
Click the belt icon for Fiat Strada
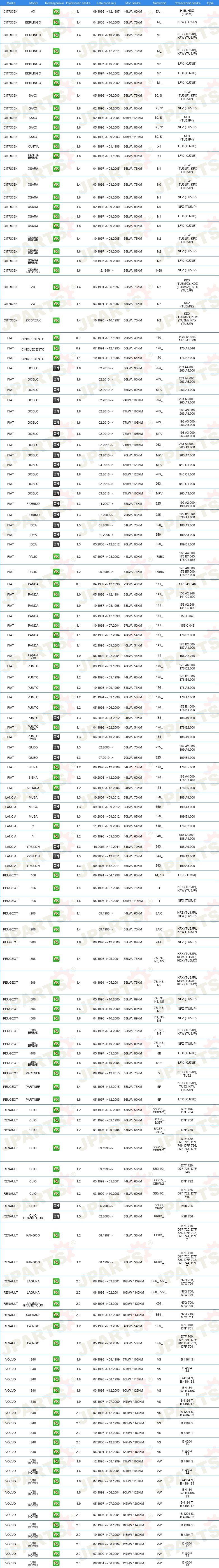click(x=56, y=788)
